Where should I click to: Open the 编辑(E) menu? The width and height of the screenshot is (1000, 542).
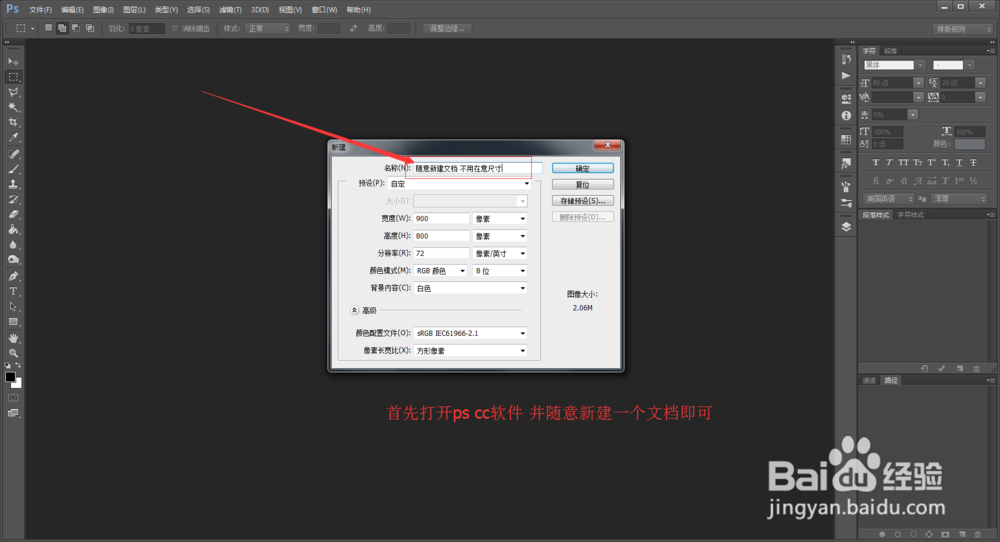[72, 10]
